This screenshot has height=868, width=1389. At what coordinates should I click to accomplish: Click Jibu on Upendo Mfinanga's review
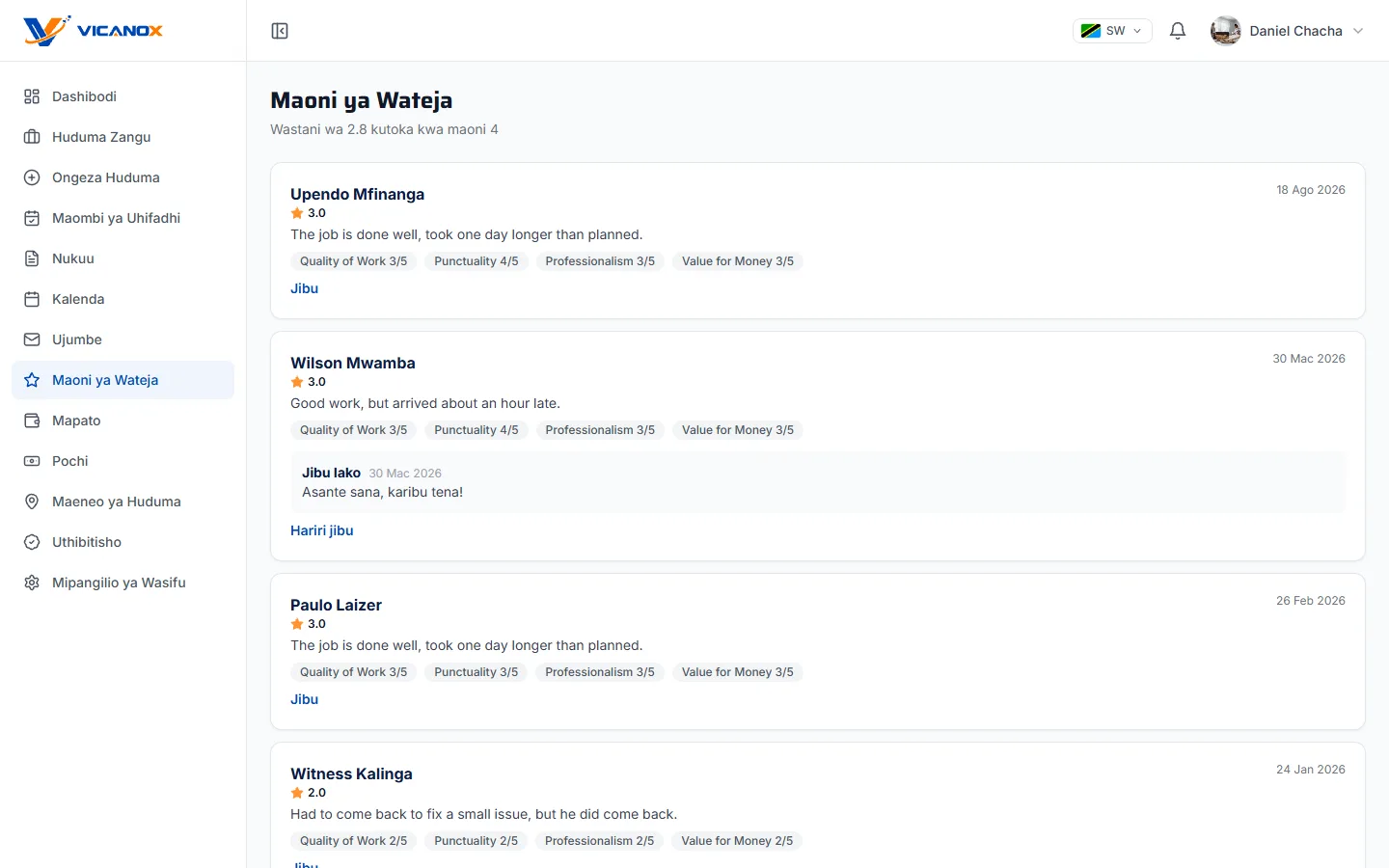[x=304, y=288]
